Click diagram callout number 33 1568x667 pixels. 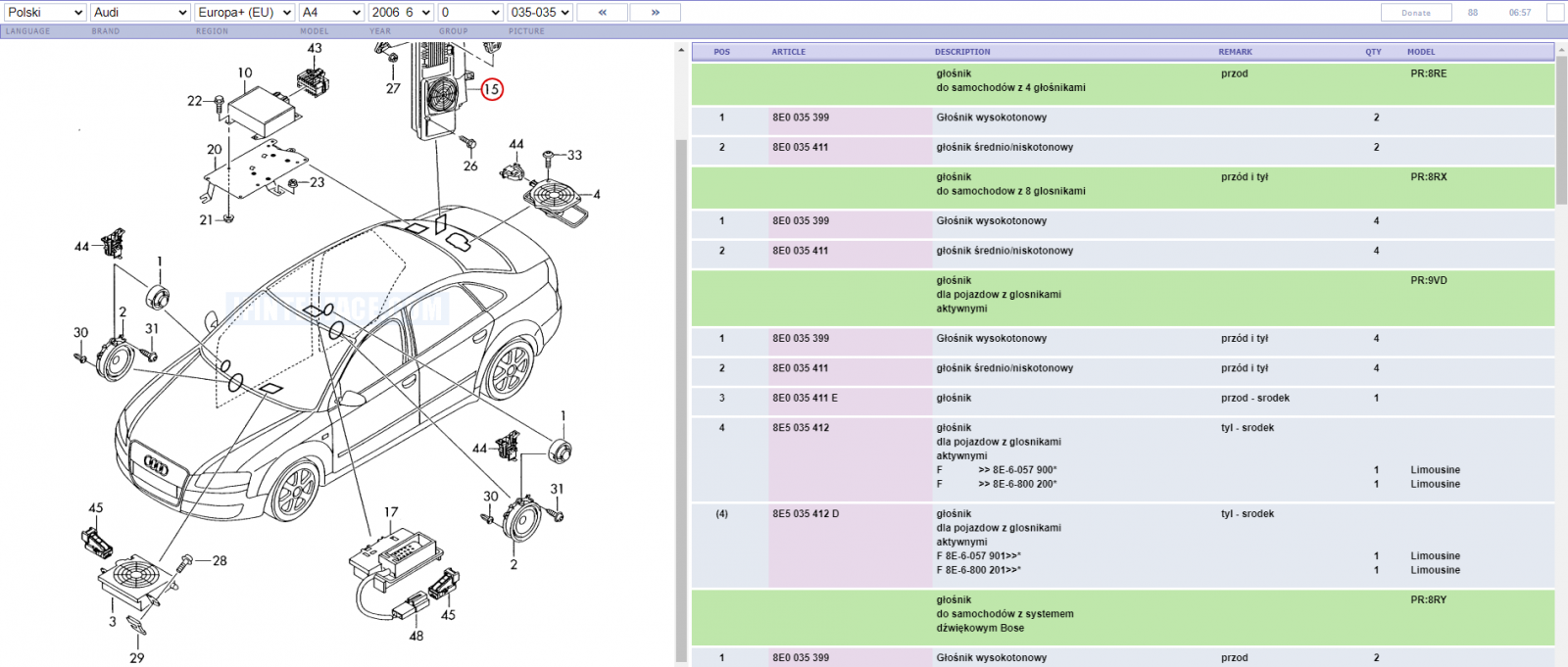coord(574,155)
